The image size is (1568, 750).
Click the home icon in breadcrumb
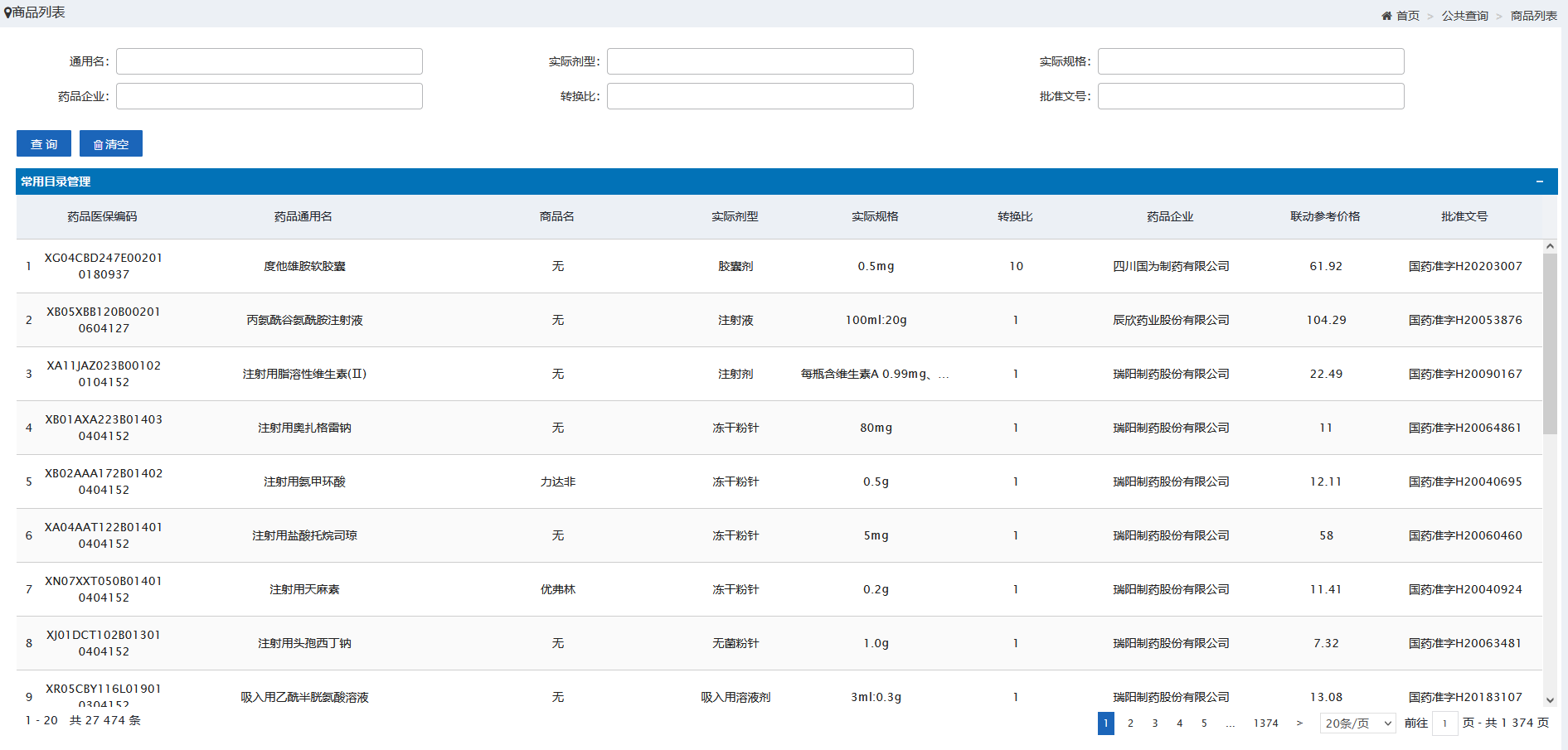(1386, 16)
